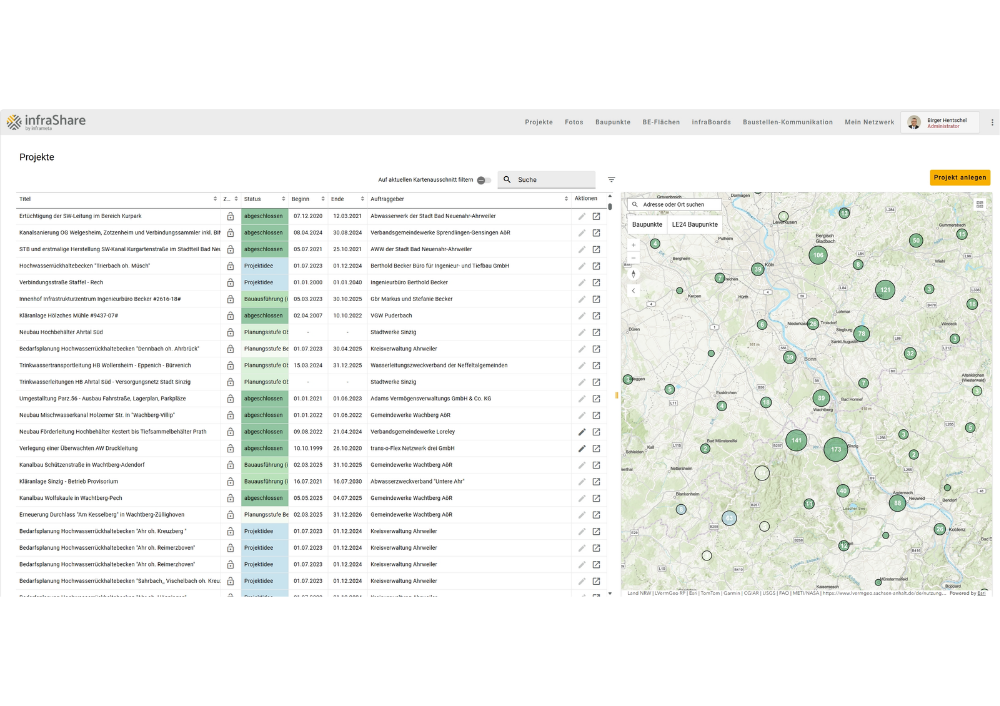Edit the Verlegung einer überwachten AW Druckleitung project
1000x706 pixels.
[582, 448]
